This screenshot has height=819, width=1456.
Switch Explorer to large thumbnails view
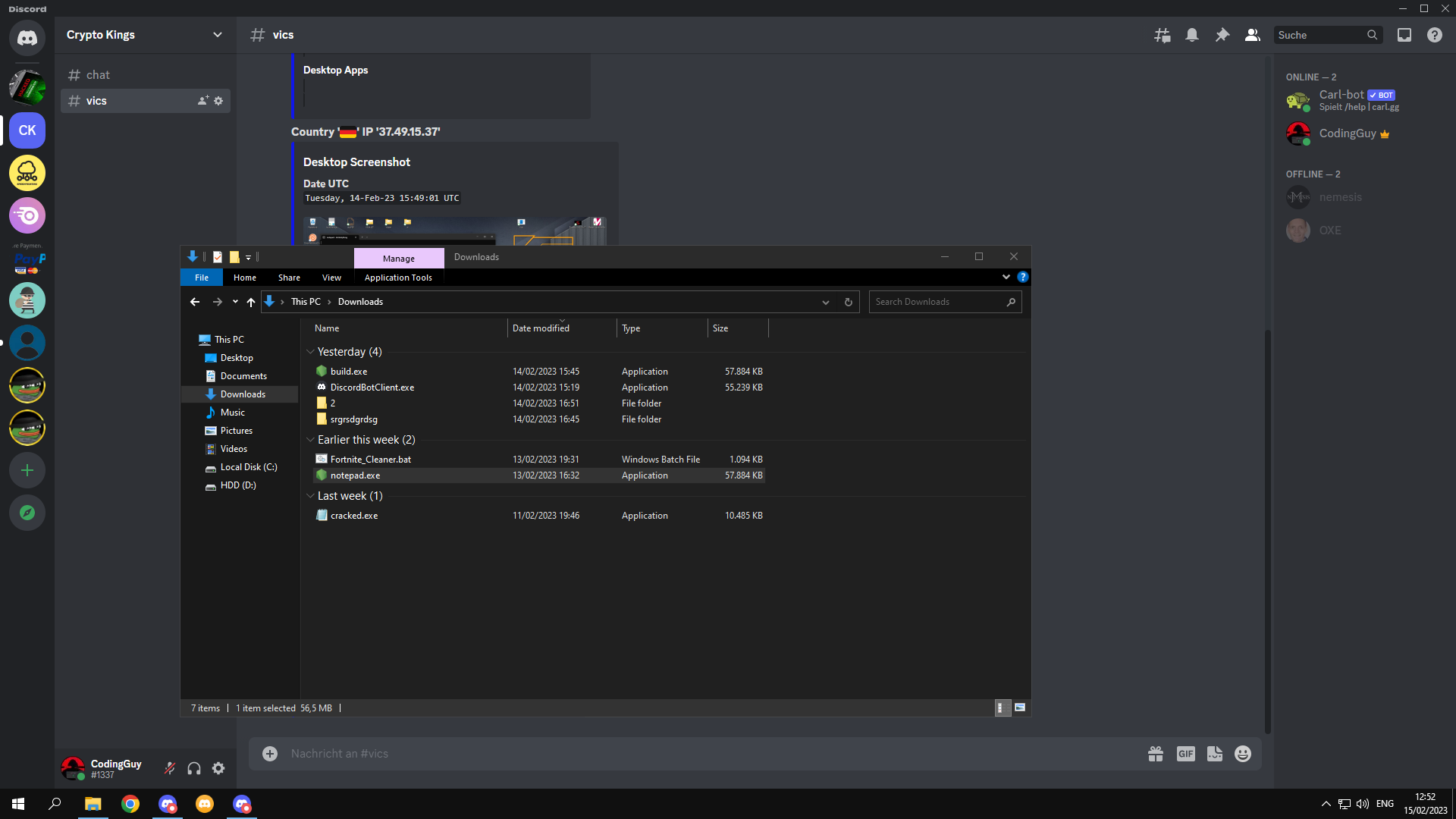1020,708
